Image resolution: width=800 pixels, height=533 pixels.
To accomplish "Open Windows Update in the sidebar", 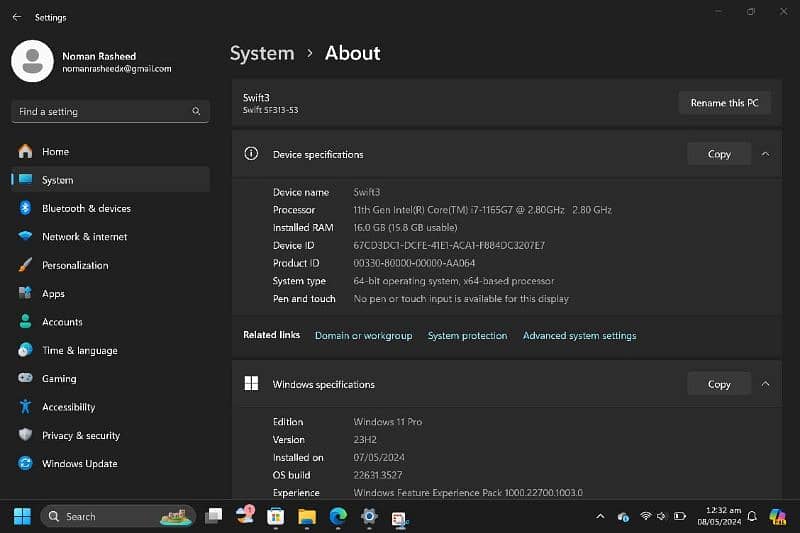I will pyautogui.click(x=79, y=464).
